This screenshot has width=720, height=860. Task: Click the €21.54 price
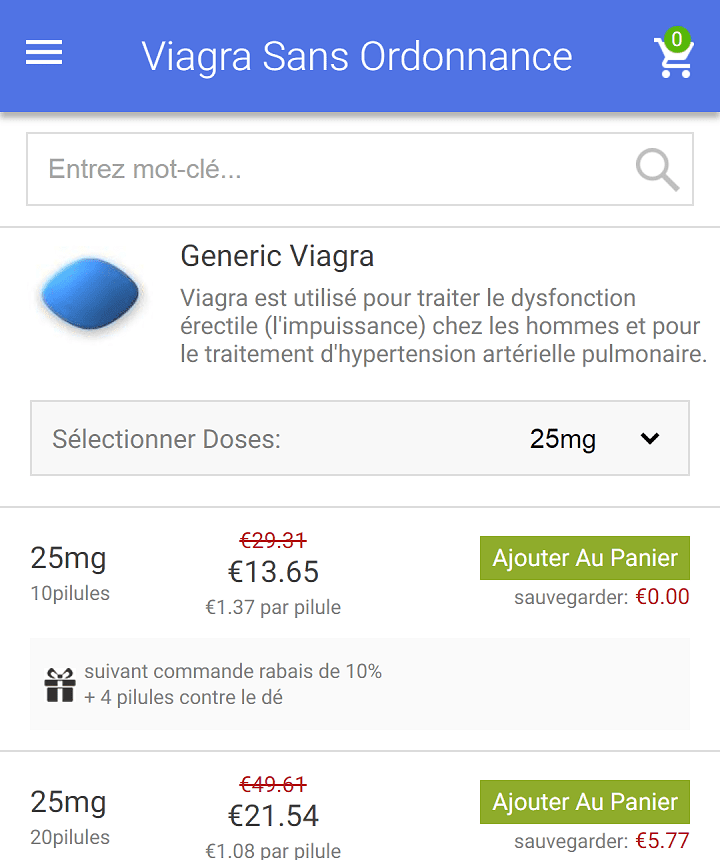[273, 816]
